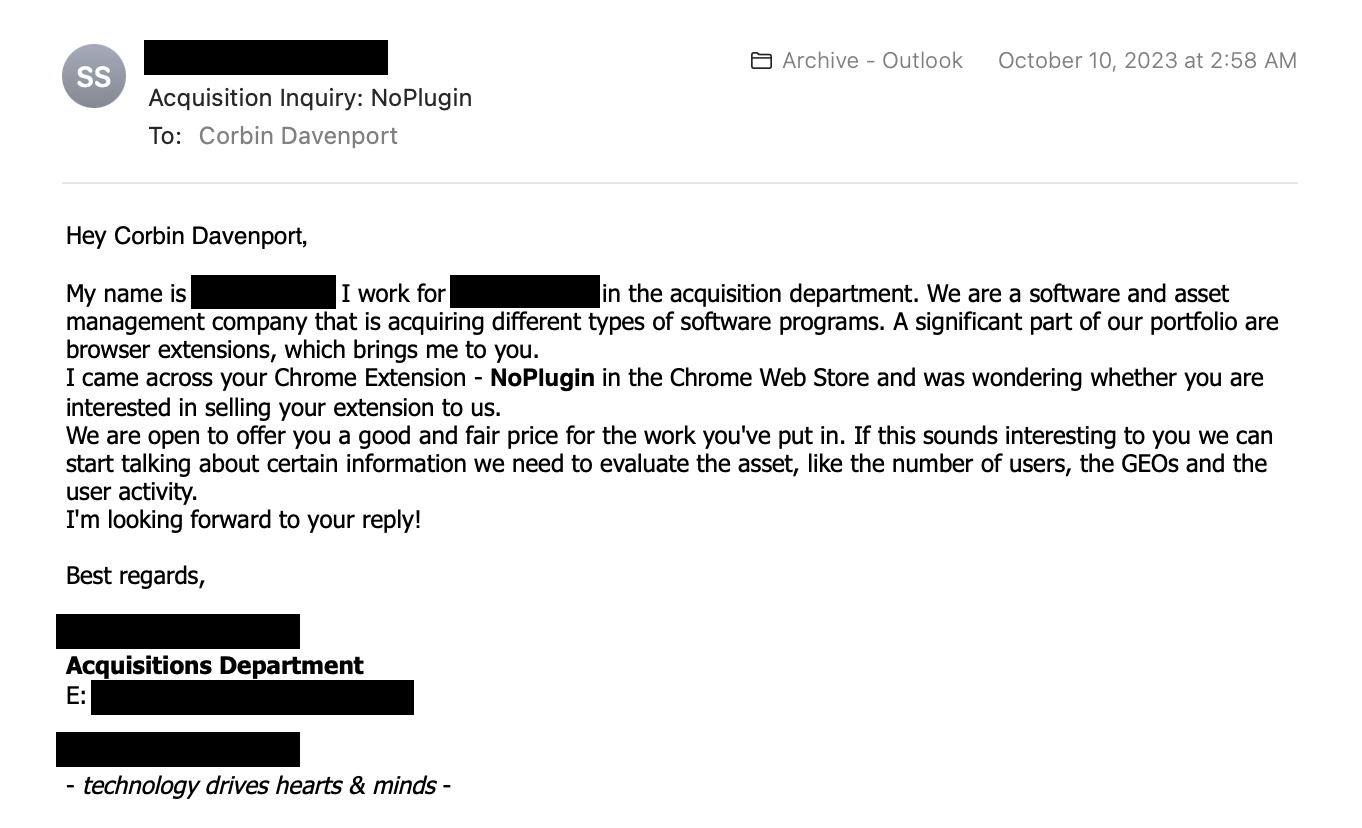Click the redacted email address after E:
This screenshot has height=828, width=1362.
(x=252, y=697)
